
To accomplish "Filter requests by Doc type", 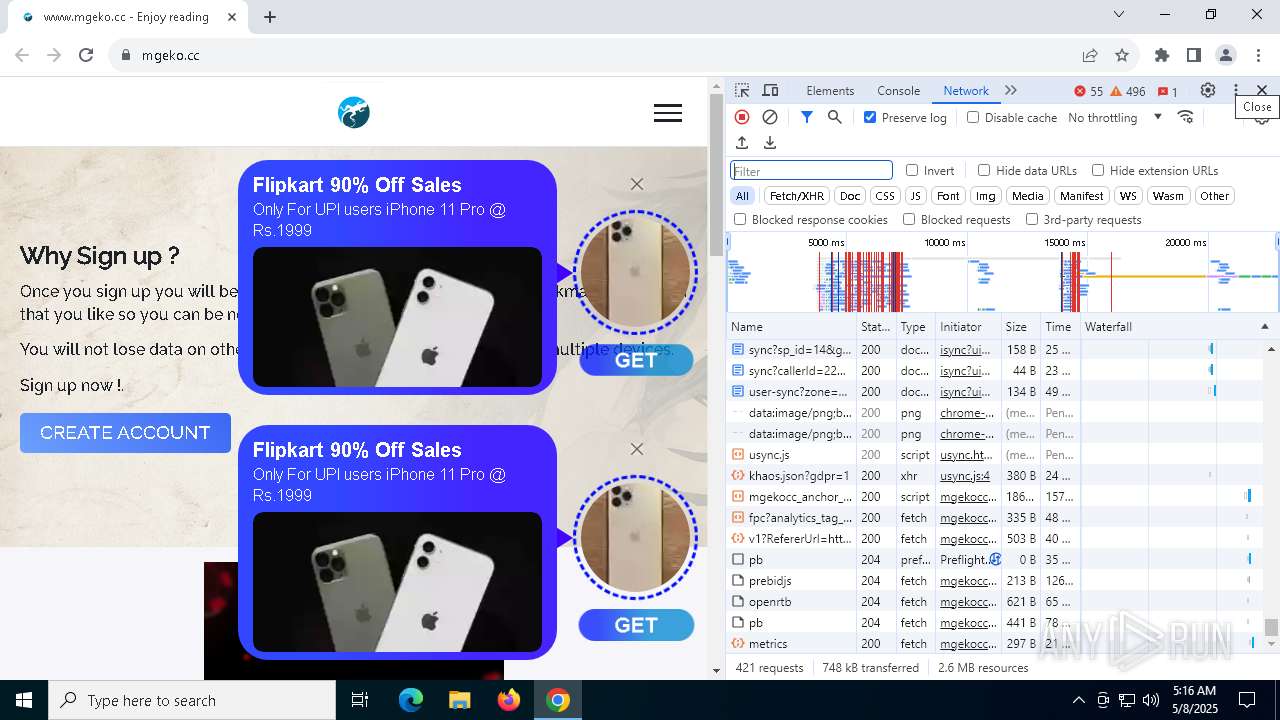I will click(850, 196).
